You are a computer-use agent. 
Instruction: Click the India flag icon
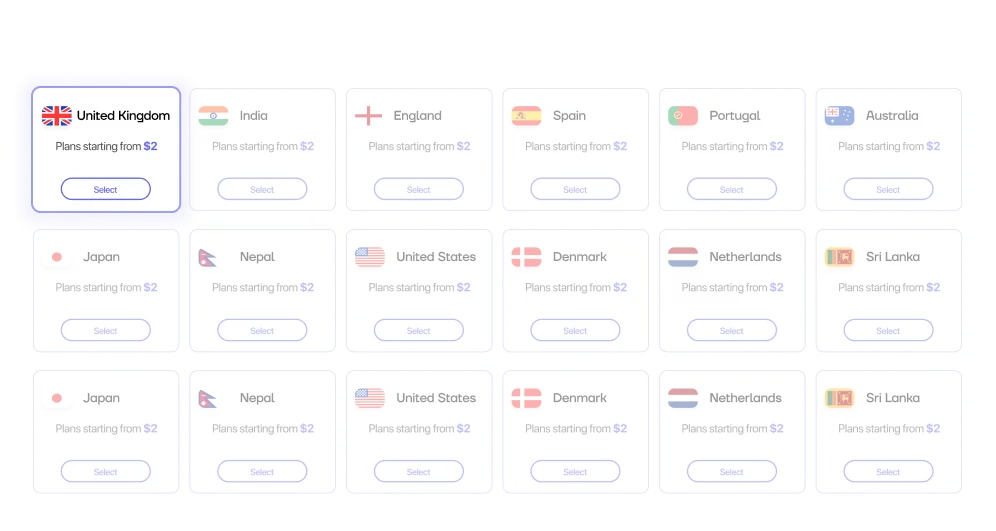213,116
